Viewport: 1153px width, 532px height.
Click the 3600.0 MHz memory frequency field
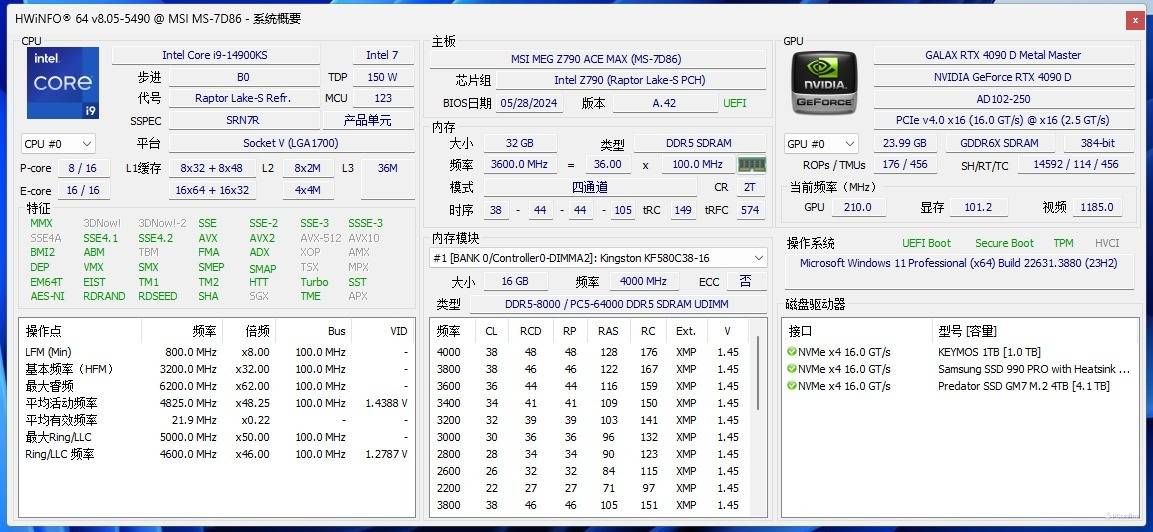[520, 165]
